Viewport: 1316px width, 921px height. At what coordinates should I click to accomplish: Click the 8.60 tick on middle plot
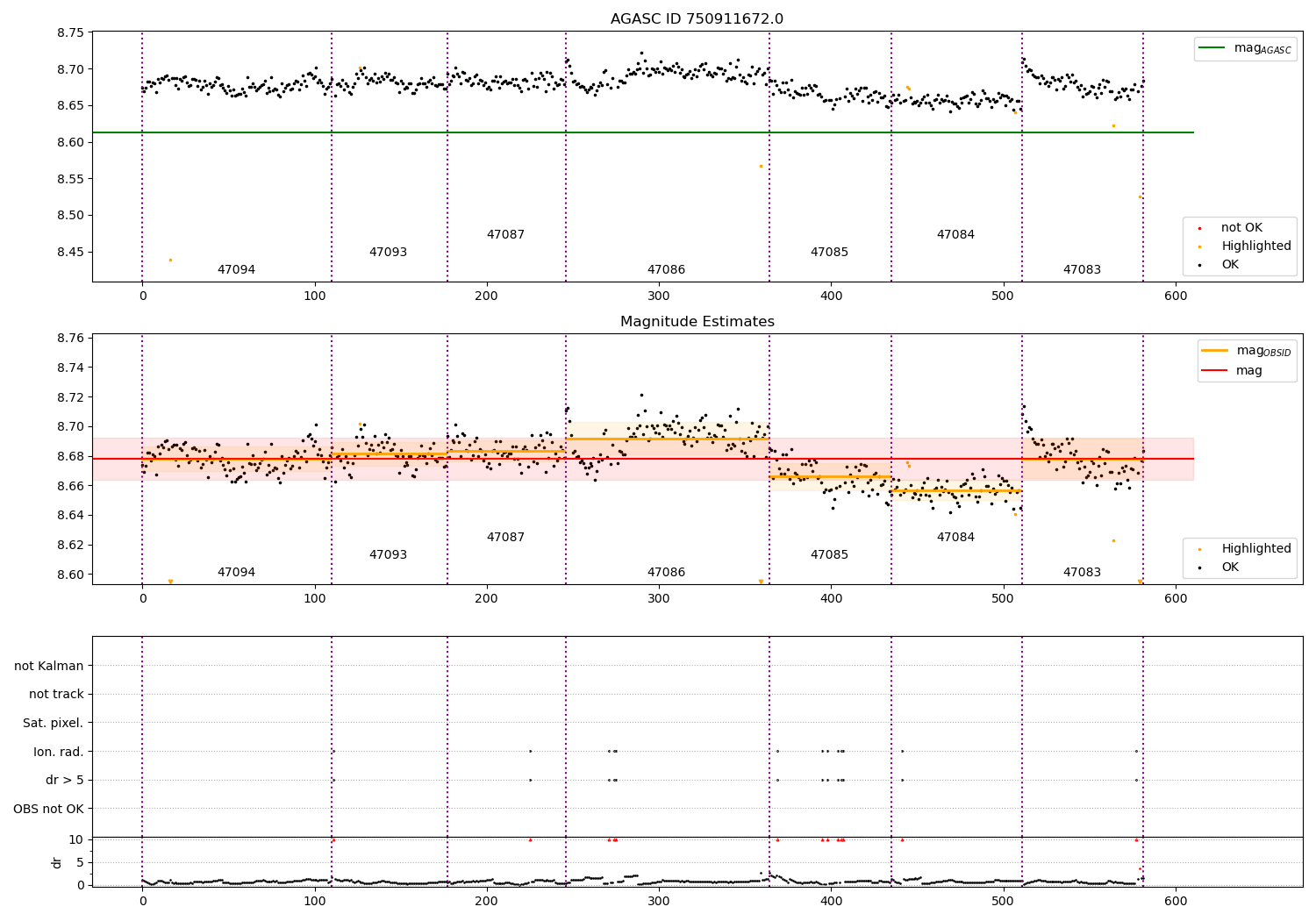pyautogui.click(x=70, y=575)
